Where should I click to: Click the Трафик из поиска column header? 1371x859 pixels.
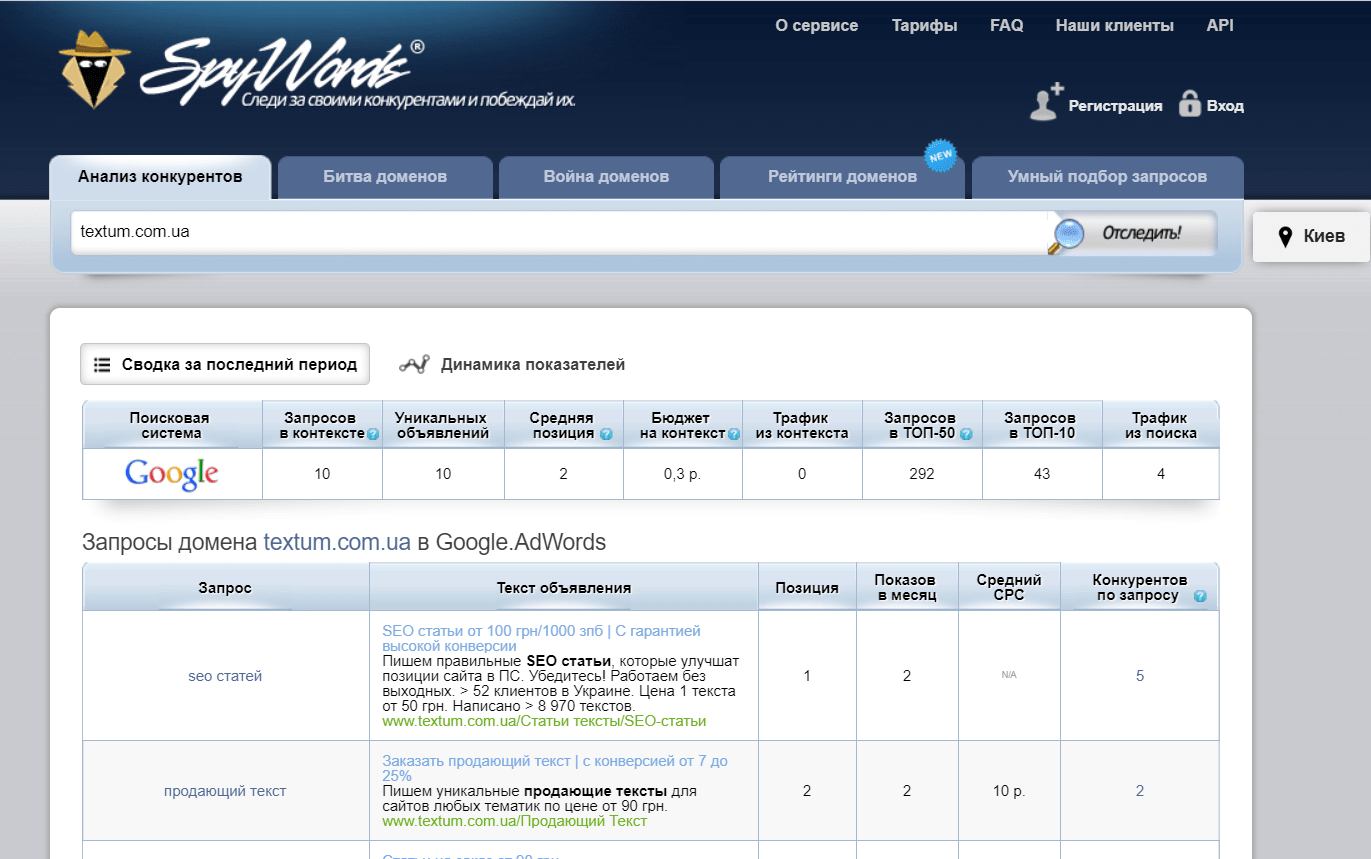click(1160, 425)
